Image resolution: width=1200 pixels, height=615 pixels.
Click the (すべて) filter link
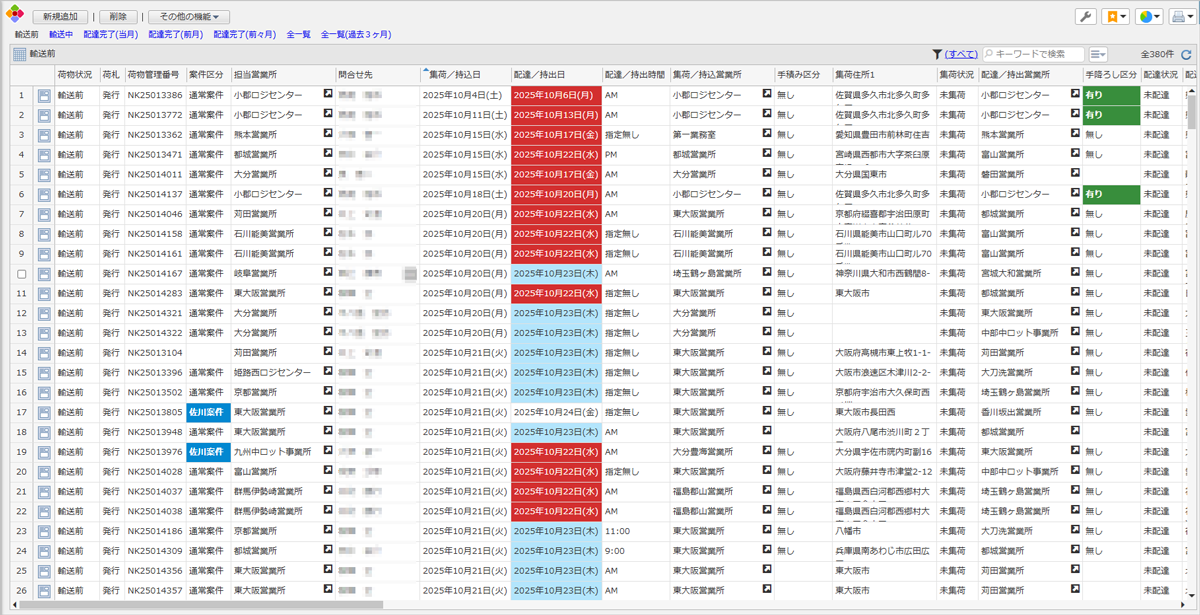point(961,54)
